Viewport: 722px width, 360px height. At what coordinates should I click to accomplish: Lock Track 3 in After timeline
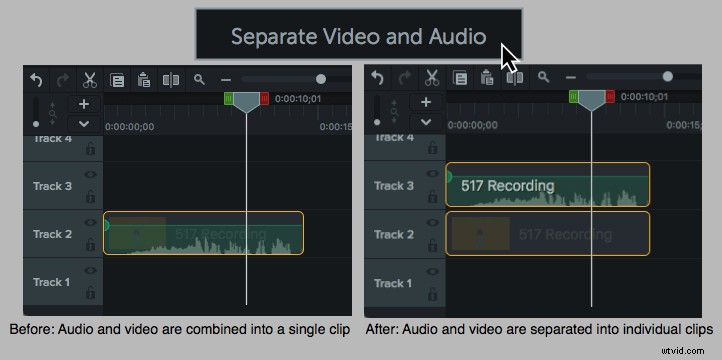tap(432, 197)
